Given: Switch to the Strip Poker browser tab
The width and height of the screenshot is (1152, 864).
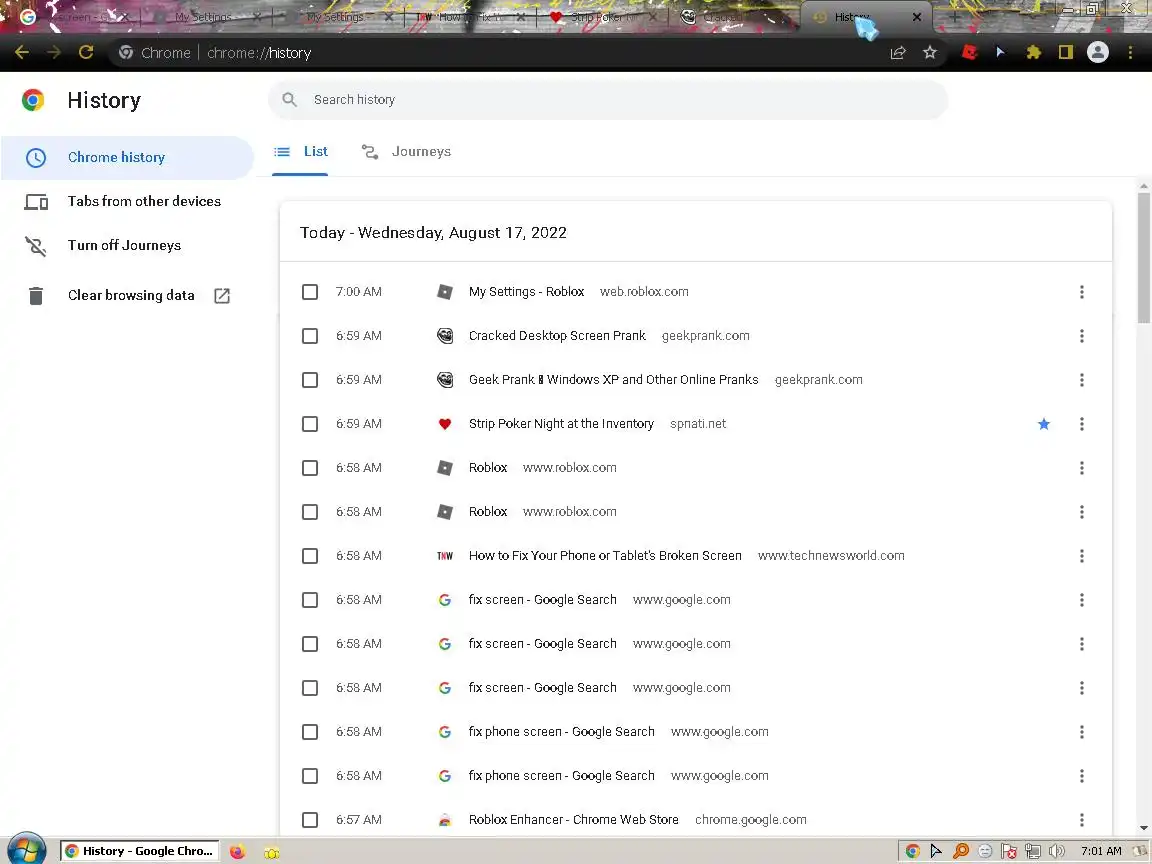Looking at the screenshot, I should coord(602,17).
